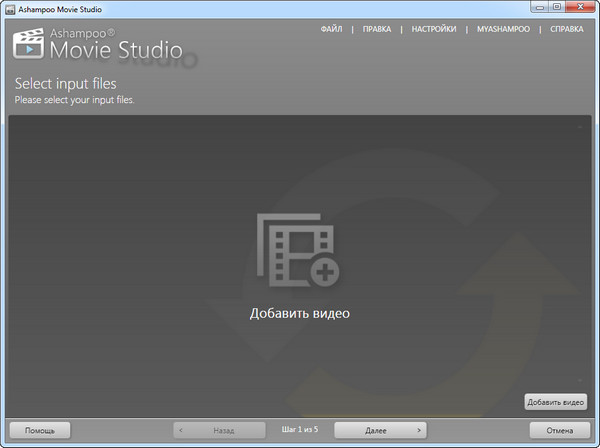Cancel the wizard with Отмена

pos(559,430)
